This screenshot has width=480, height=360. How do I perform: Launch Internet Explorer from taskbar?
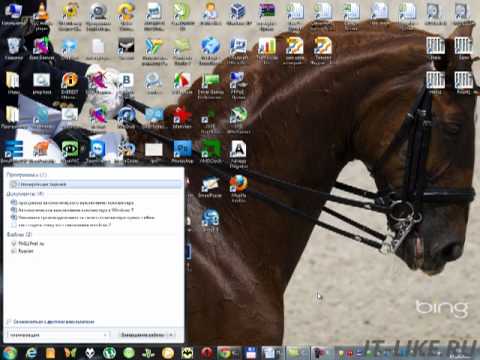[x=31, y=353]
